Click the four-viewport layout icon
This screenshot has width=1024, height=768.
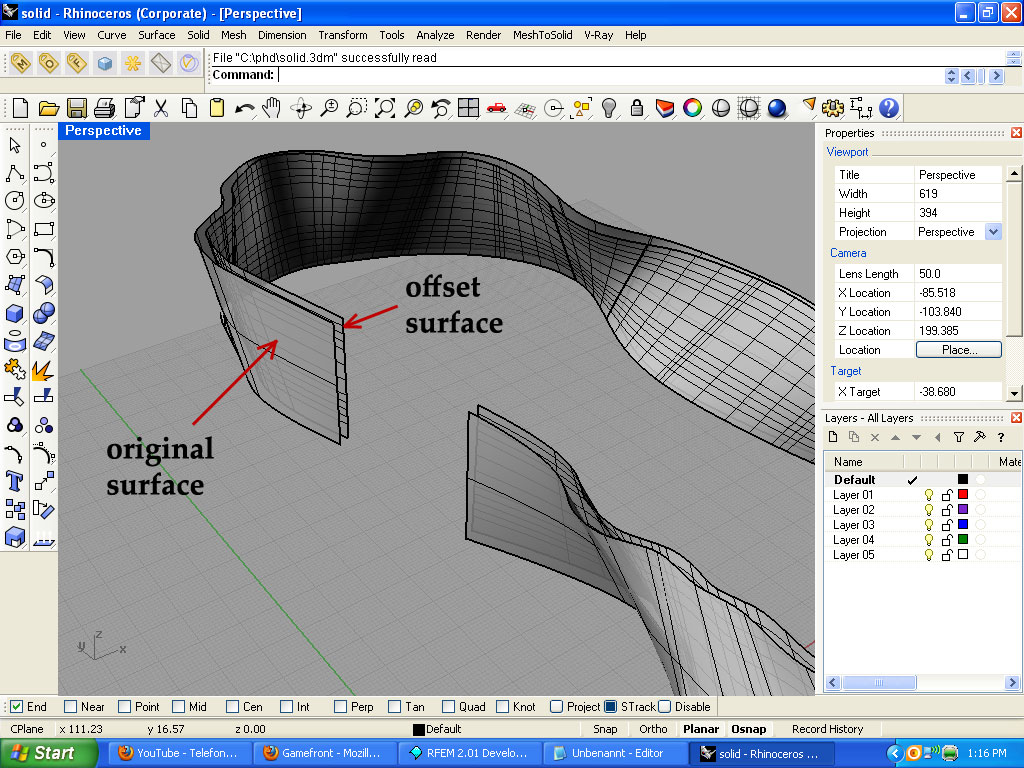tap(468, 108)
